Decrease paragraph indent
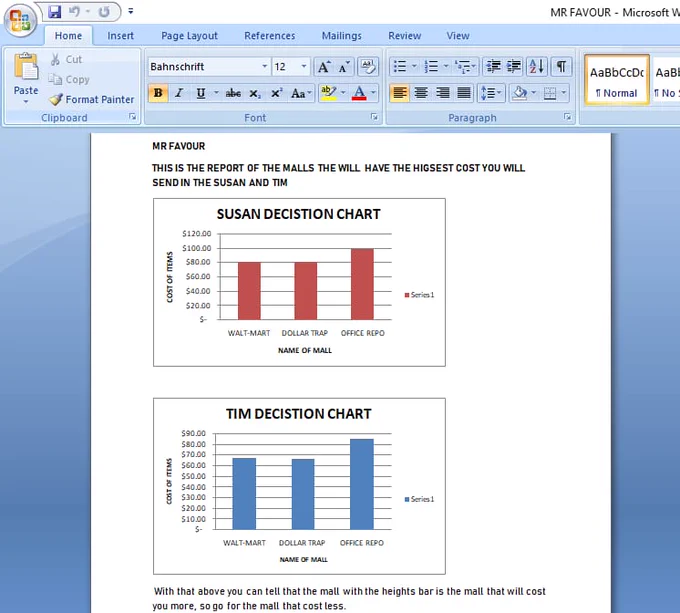Viewport: 680px width, 613px height. point(493,67)
